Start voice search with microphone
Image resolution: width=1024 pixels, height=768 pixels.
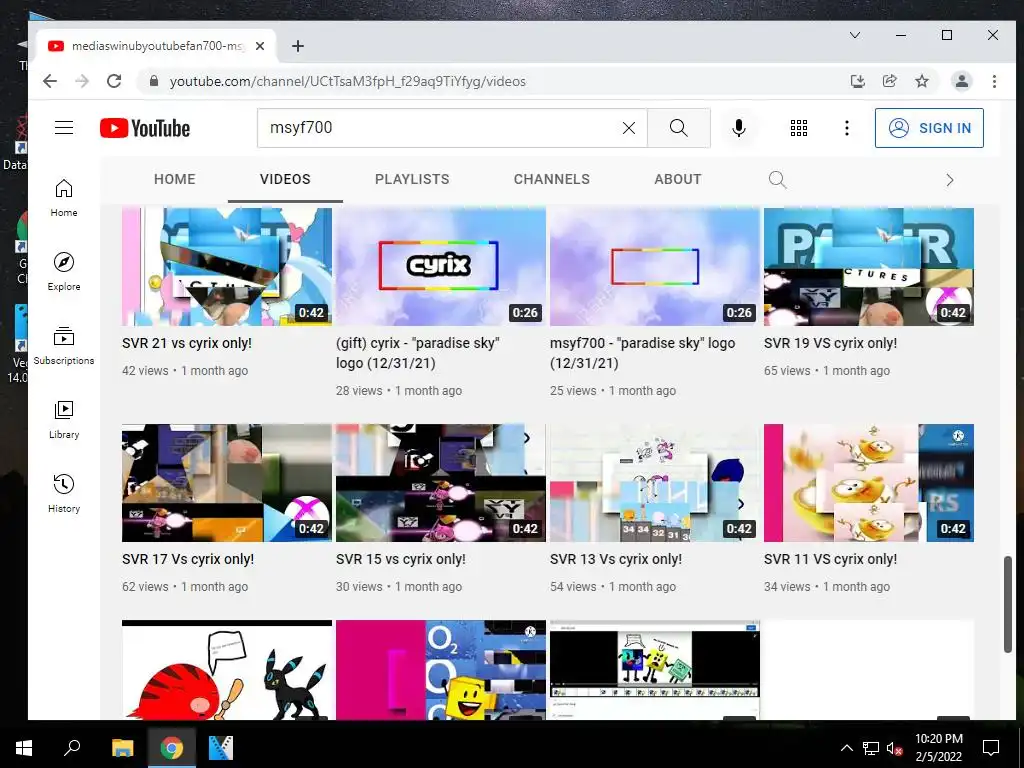coord(739,128)
